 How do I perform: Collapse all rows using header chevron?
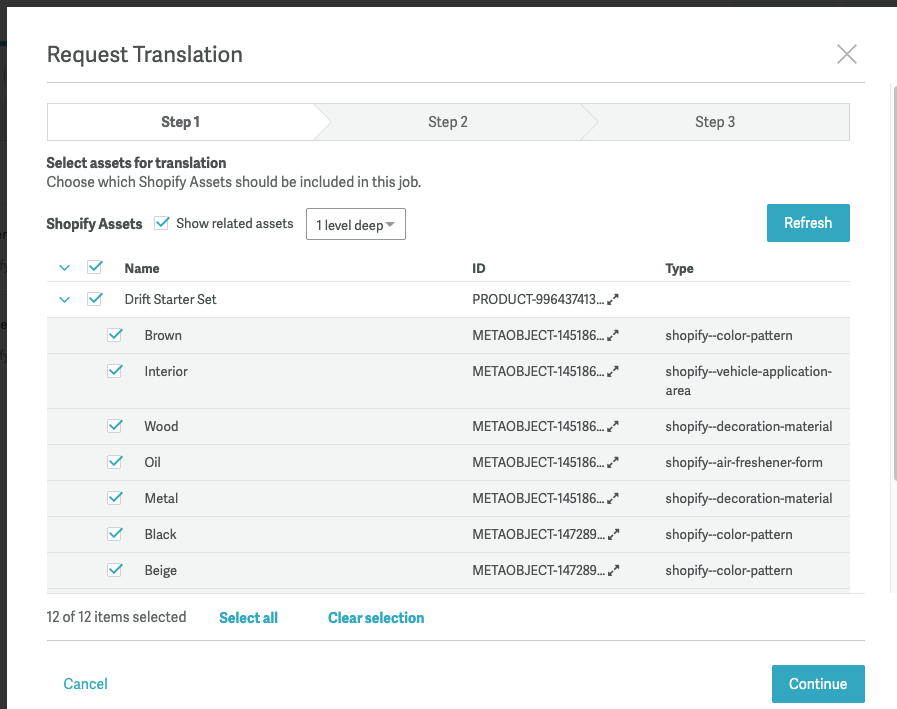65,268
